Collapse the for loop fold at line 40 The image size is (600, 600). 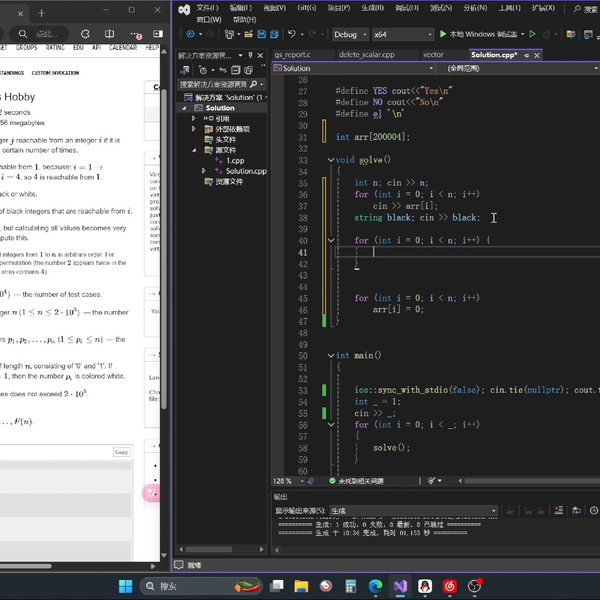[331, 240]
